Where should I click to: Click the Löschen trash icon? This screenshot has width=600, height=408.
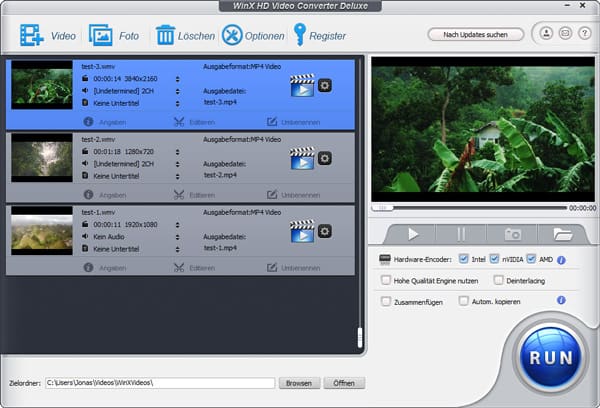[x=165, y=35]
